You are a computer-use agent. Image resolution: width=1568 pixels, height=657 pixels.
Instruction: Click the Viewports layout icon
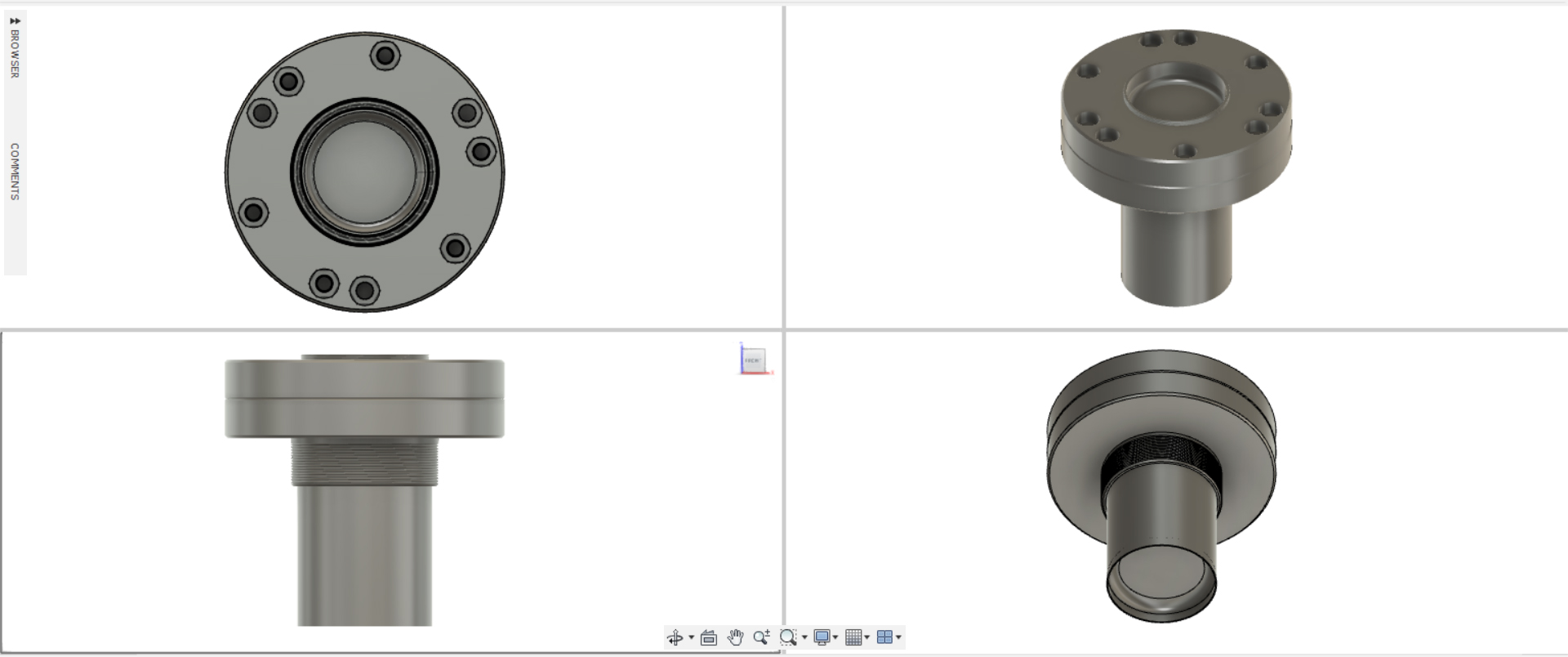click(884, 637)
